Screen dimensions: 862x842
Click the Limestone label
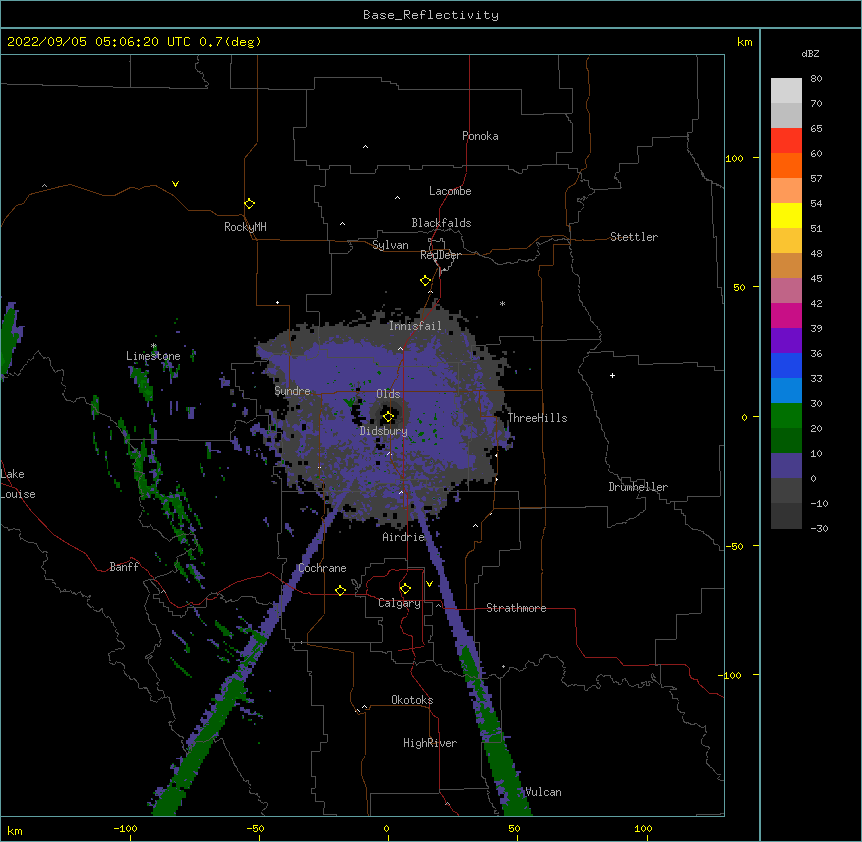click(153, 356)
